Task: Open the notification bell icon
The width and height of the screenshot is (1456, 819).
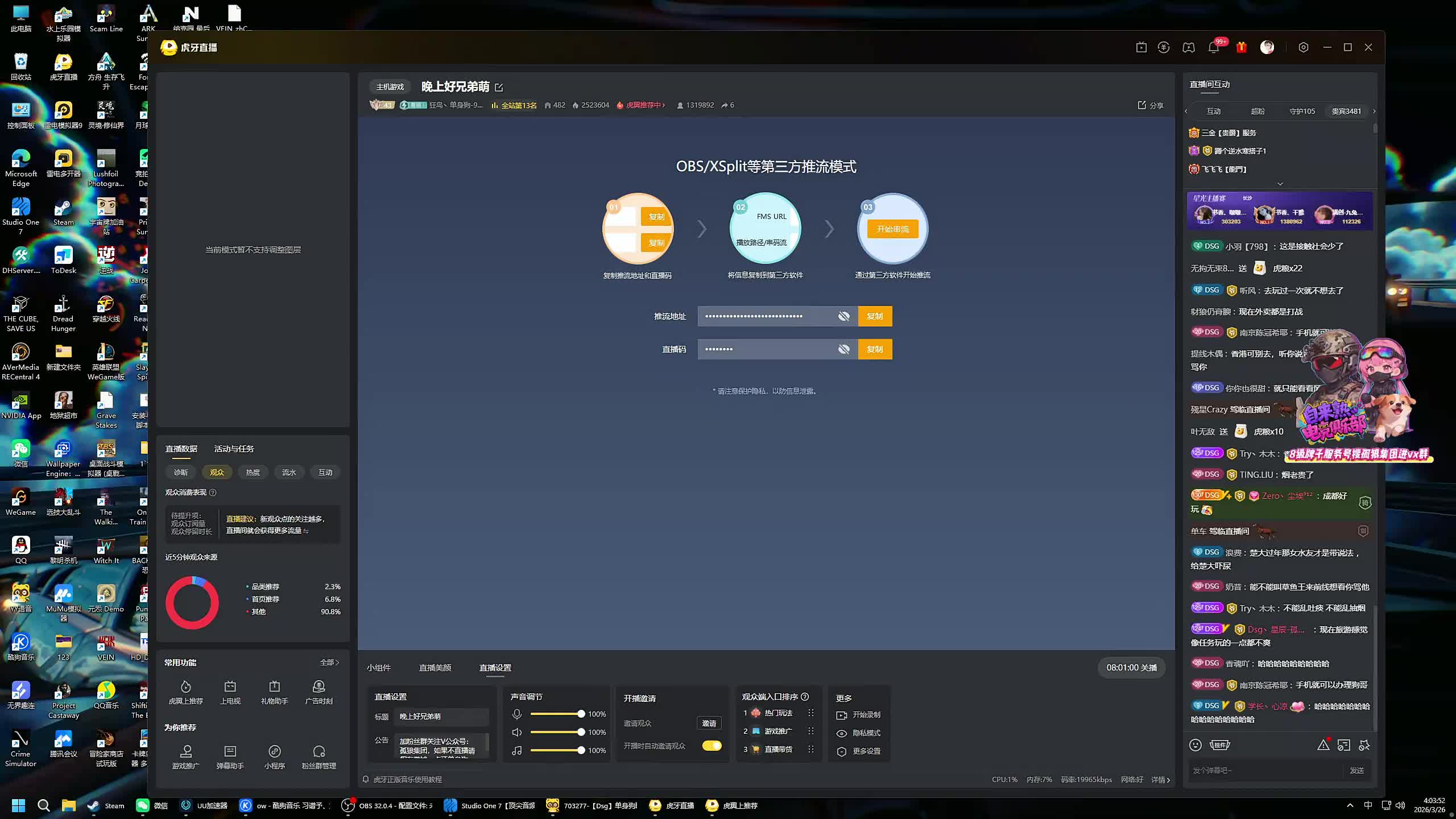Action: pos(1213,48)
